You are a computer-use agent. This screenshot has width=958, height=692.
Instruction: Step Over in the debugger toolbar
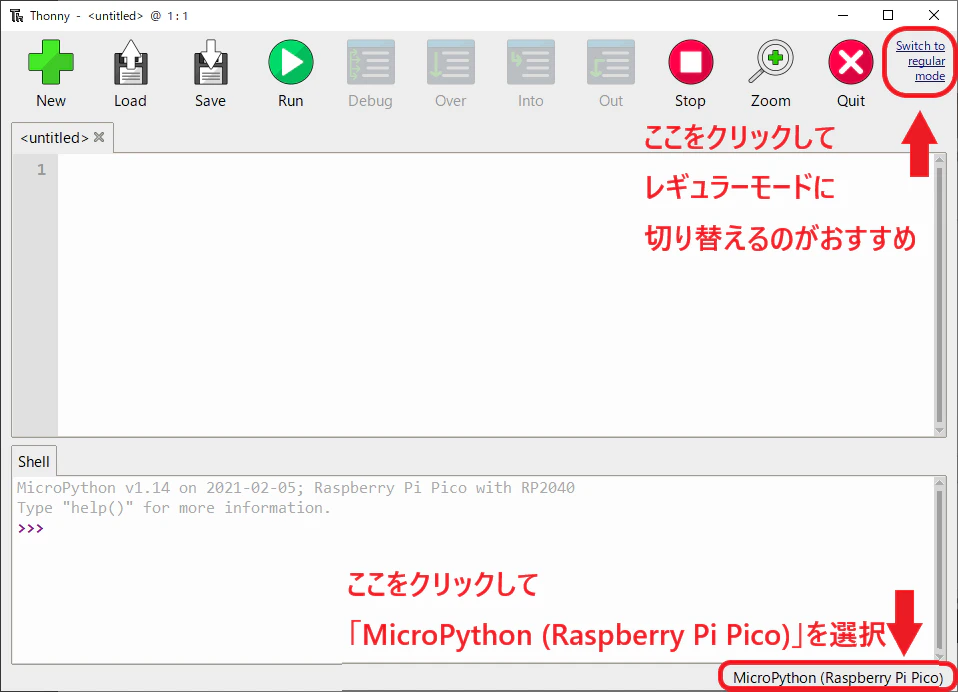coord(451,62)
